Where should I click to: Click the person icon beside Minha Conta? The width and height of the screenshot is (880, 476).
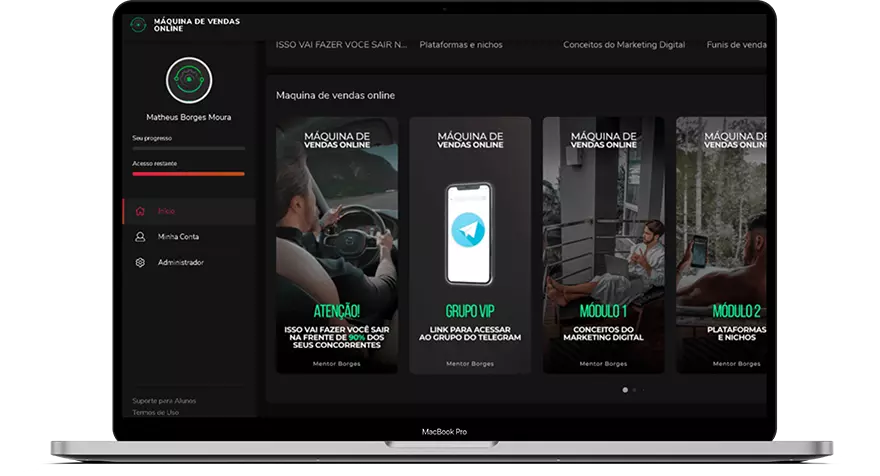click(x=140, y=237)
